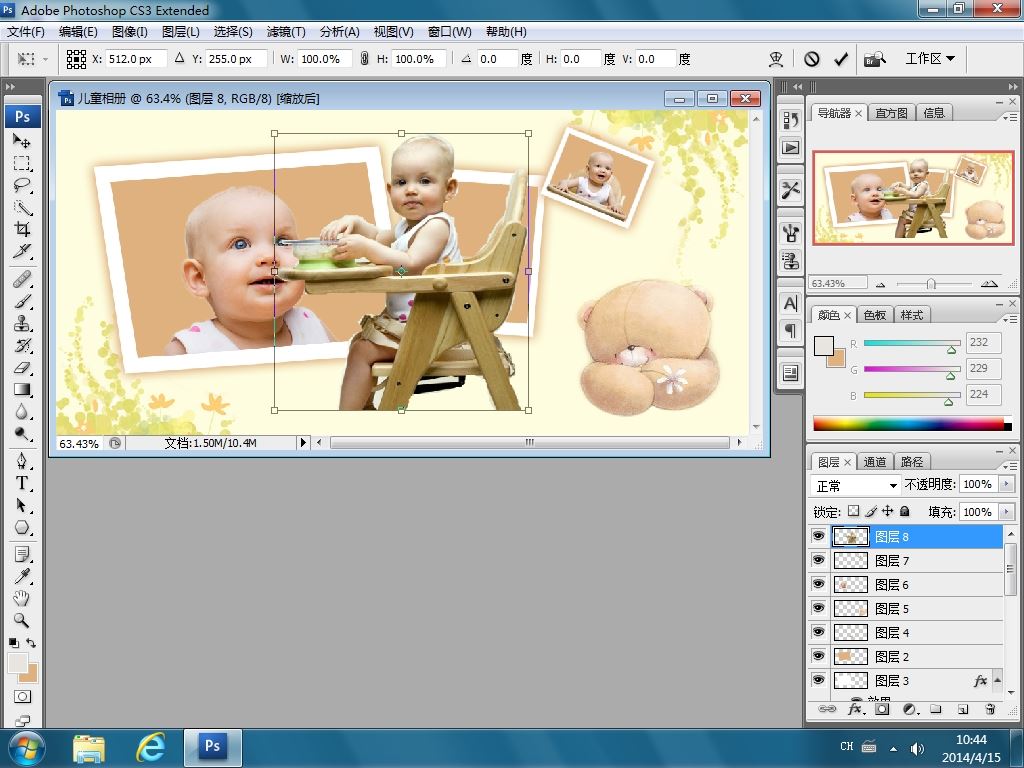Open the 图像(I) menu
Screen dimensions: 1024x768
coord(129,31)
